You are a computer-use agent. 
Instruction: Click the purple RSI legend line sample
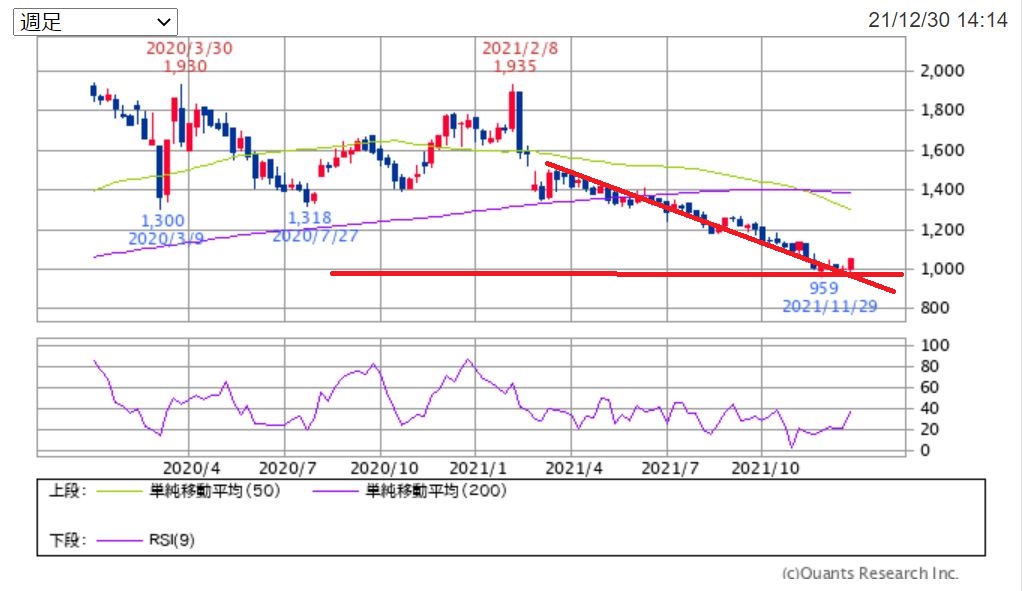119,540
